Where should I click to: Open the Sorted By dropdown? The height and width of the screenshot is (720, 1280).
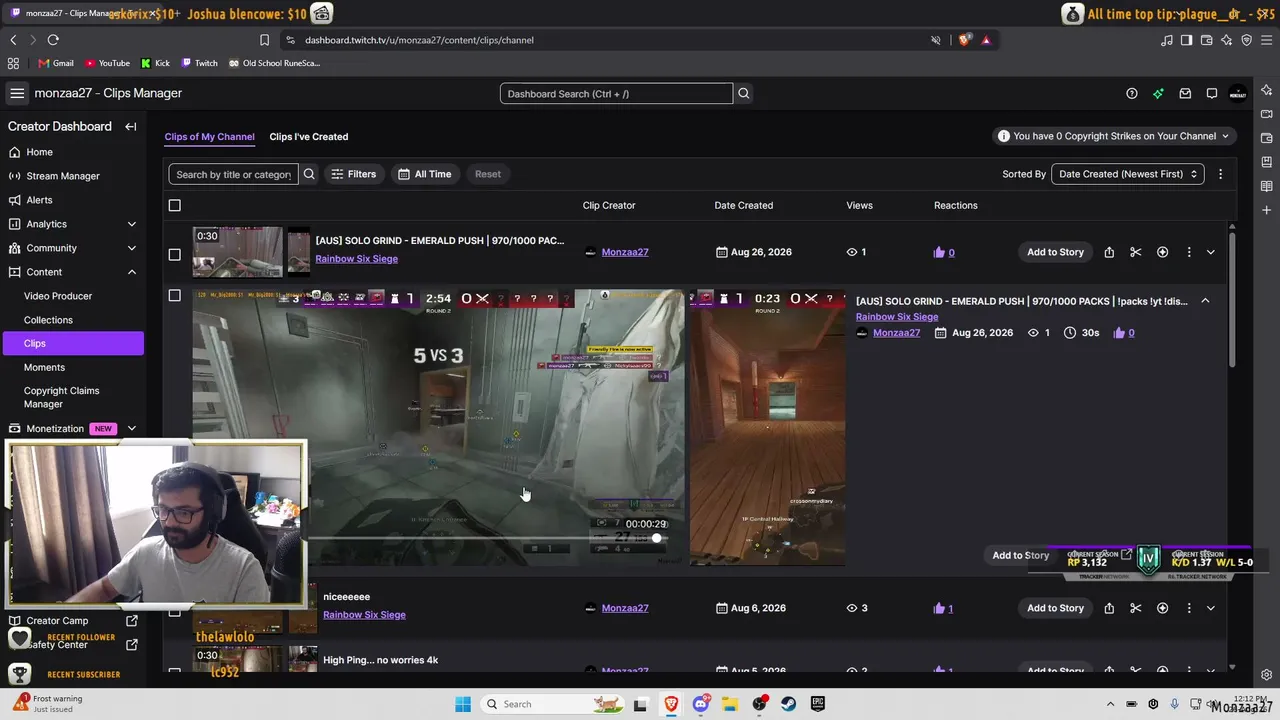pyautogui.click(x=1127, y=174)
